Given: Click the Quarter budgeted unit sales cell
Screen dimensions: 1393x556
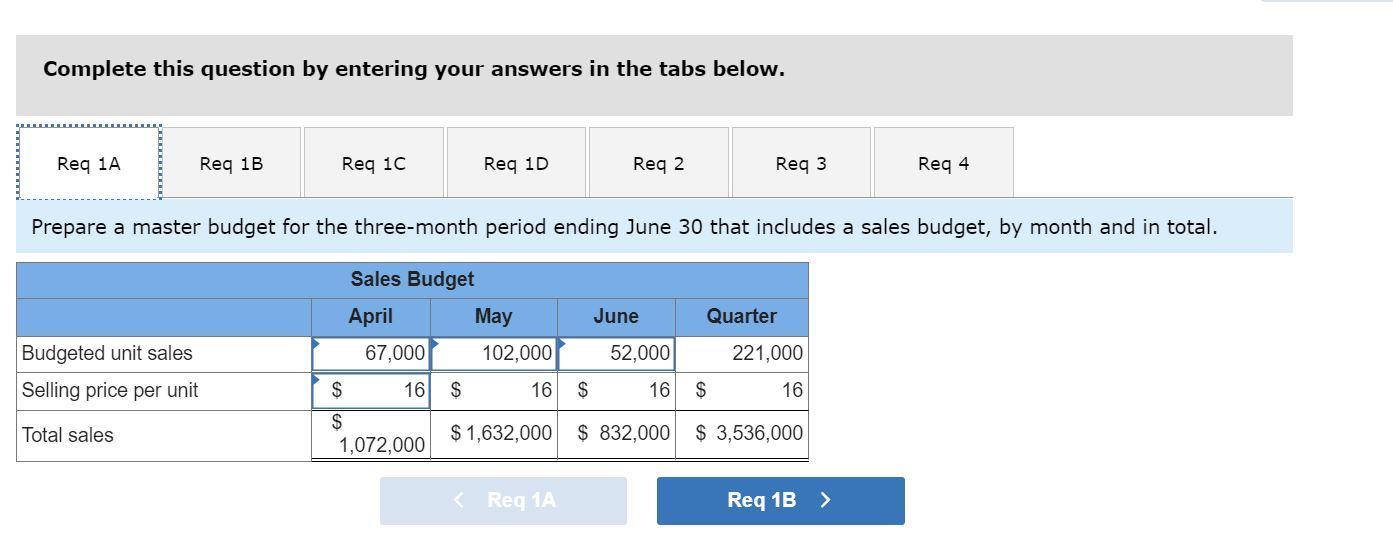Looking at the screenshot, I should coord(742,353).
